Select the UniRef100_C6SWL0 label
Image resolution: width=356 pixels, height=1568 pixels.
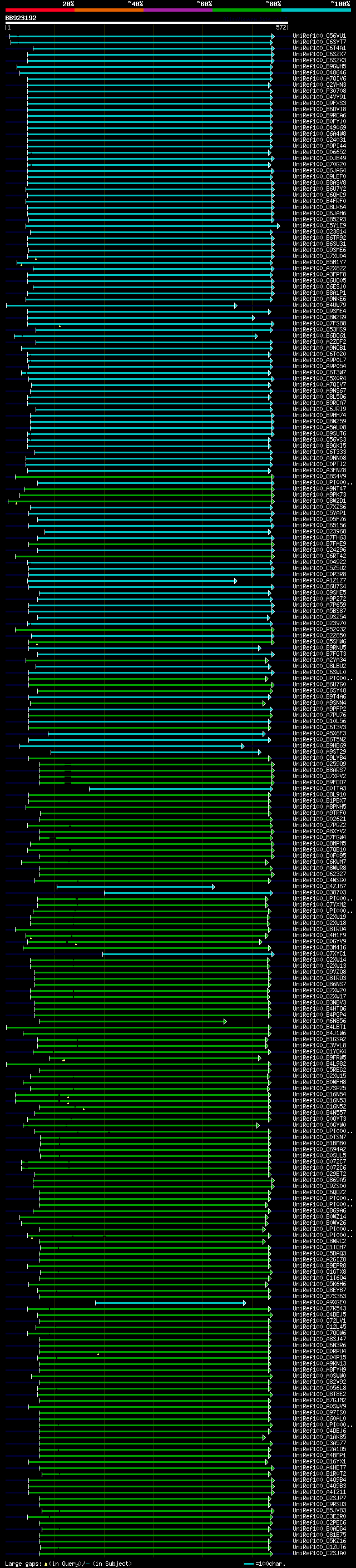(x=319, y=672)
